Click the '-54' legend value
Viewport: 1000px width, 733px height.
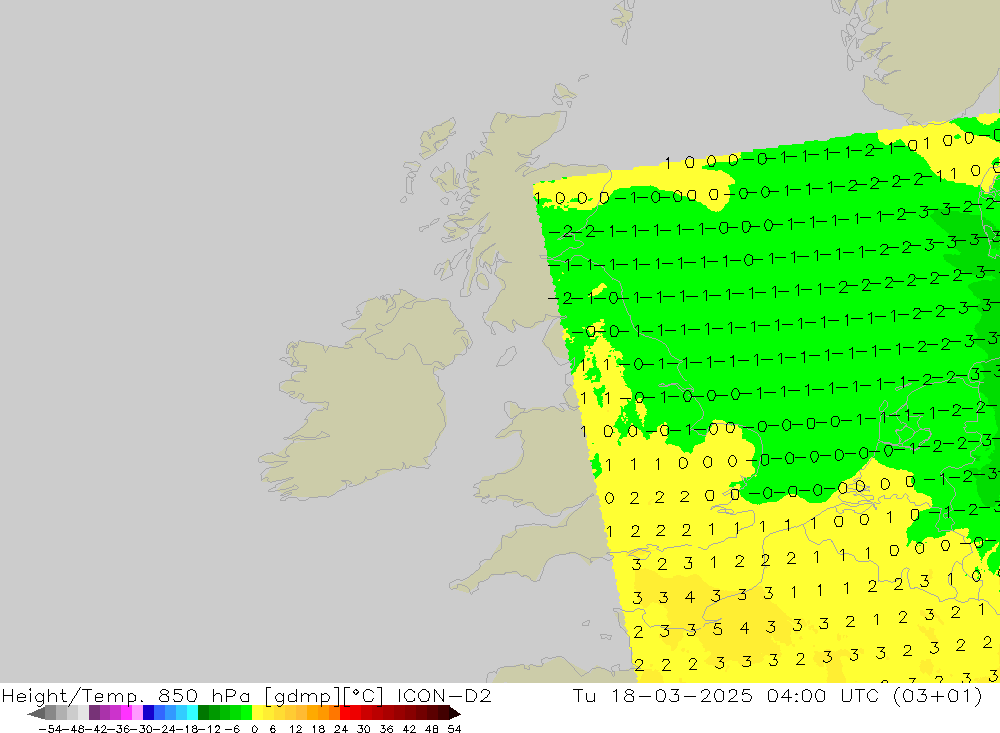pos(50,729)
